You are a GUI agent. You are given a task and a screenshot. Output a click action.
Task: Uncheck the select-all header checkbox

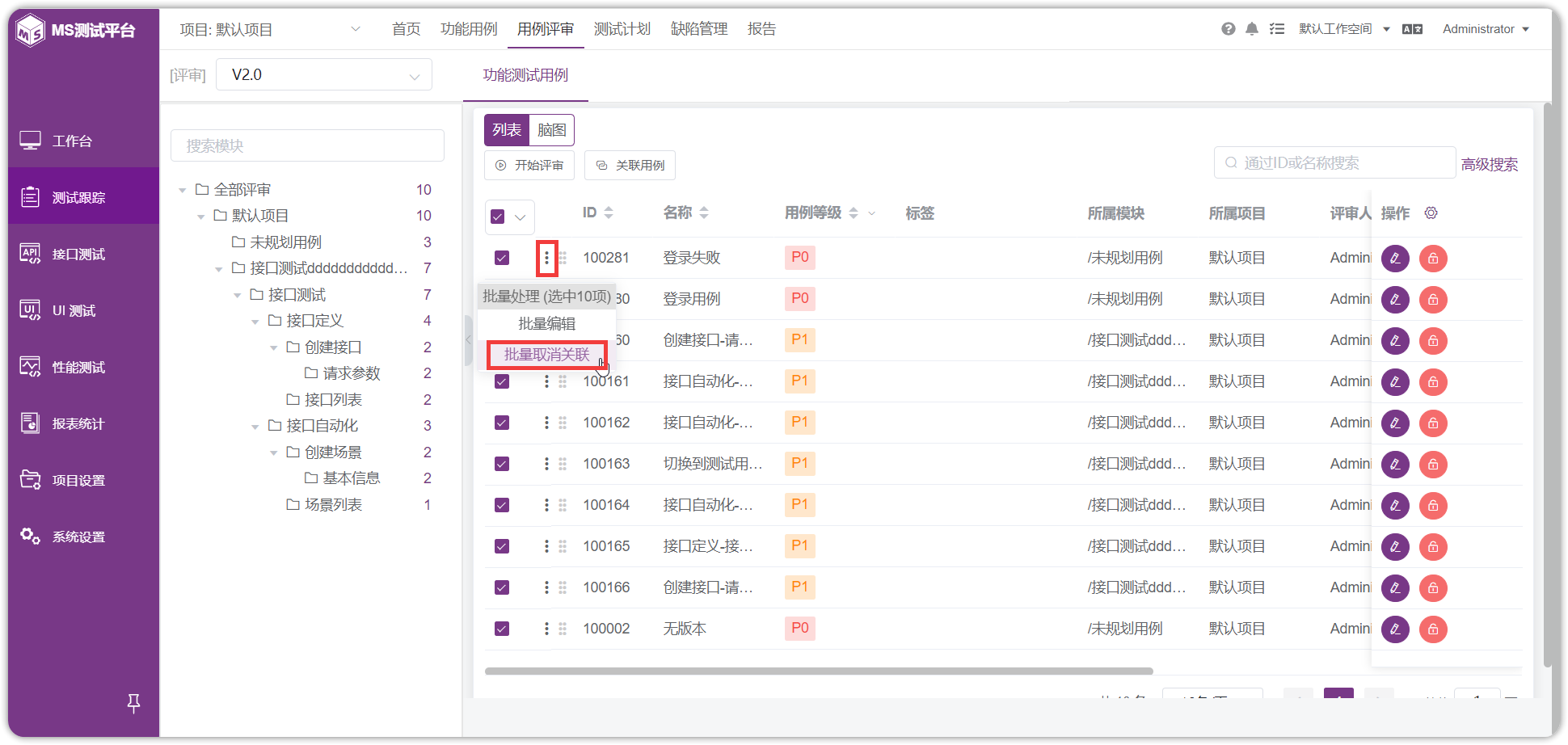[498, 217]
